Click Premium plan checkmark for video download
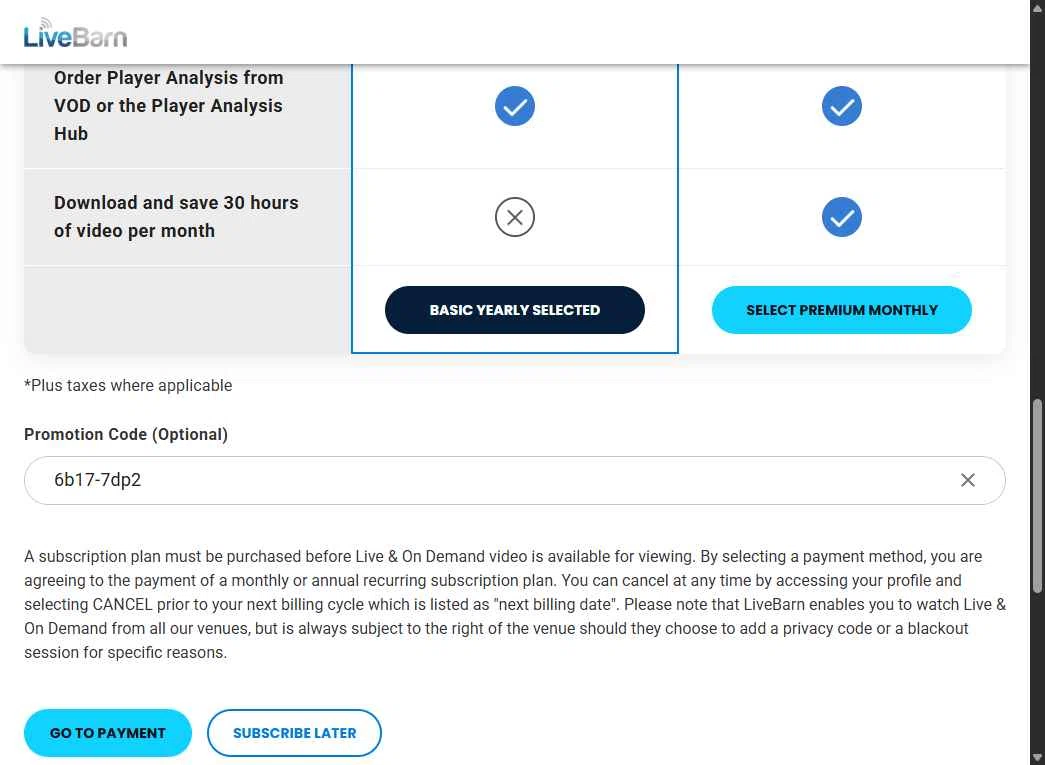 pos(842,217)
